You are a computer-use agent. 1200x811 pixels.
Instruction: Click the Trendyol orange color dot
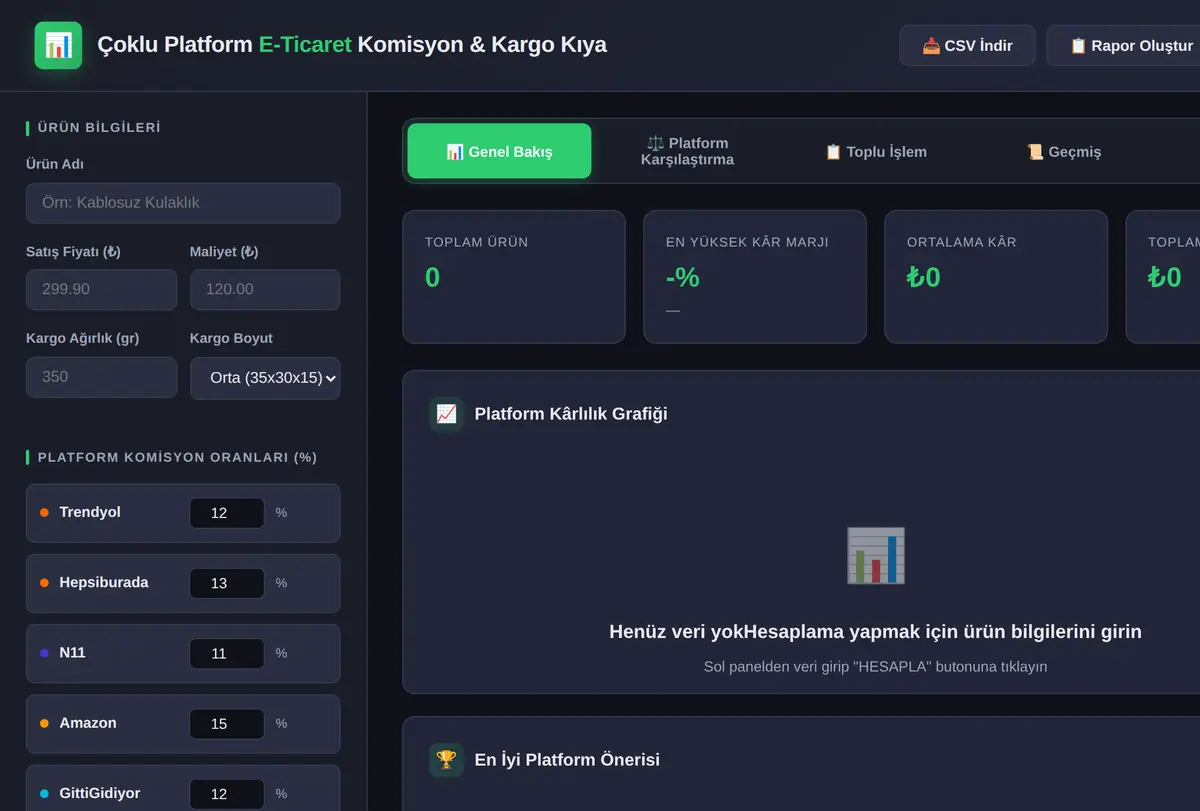[44, 513]
